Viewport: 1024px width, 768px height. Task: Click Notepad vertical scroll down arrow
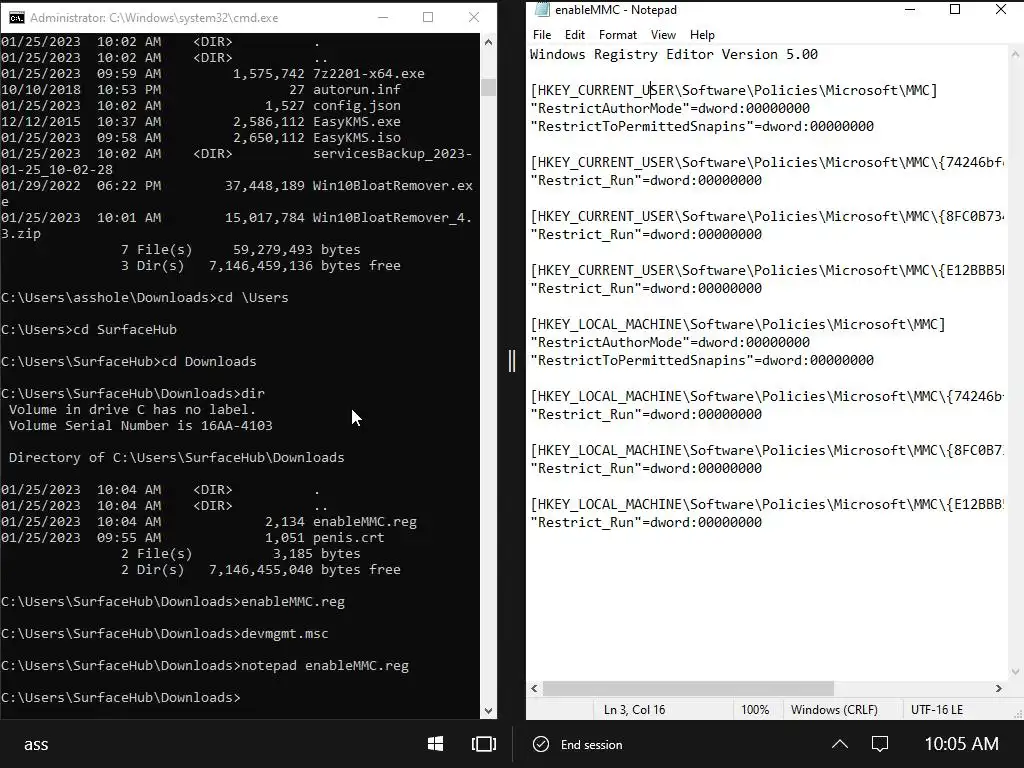[x=1016, y=671]
